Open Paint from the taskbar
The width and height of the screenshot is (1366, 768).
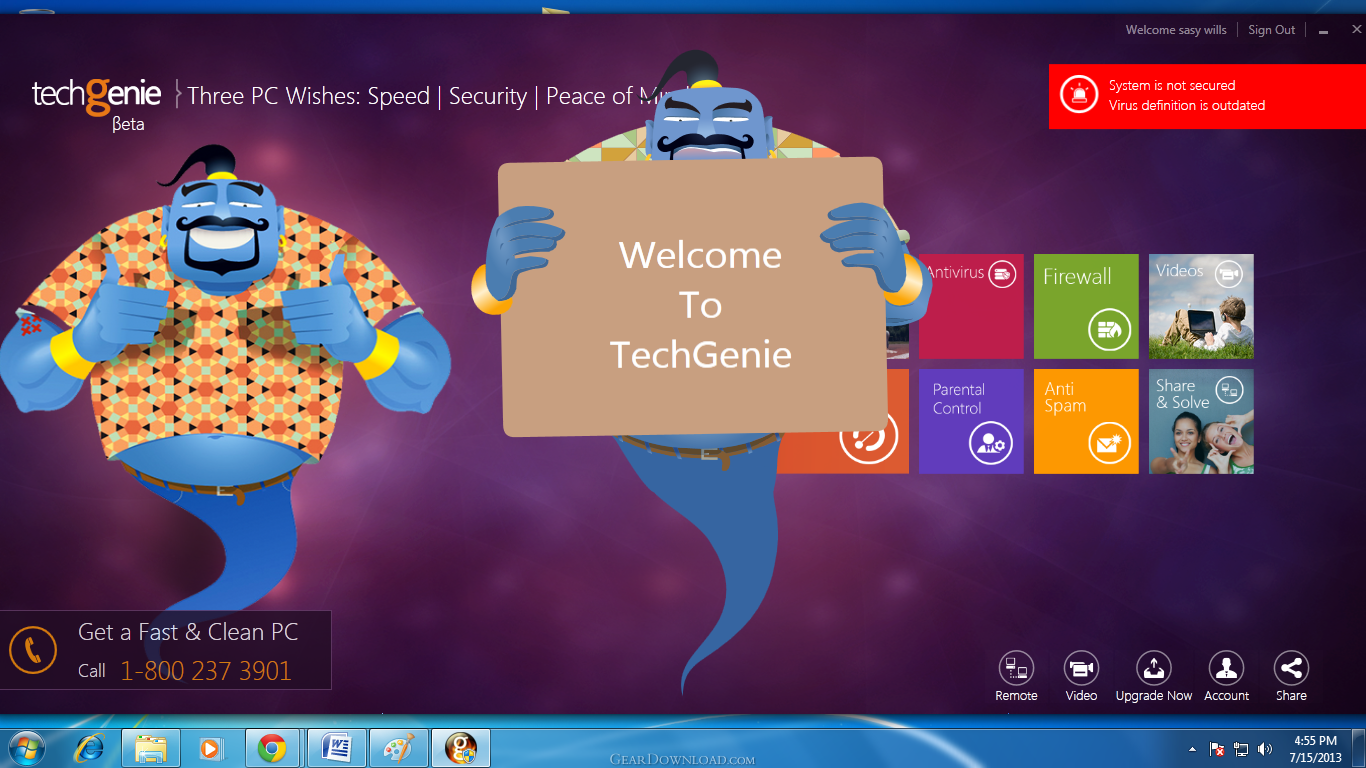tap(399, 748)
